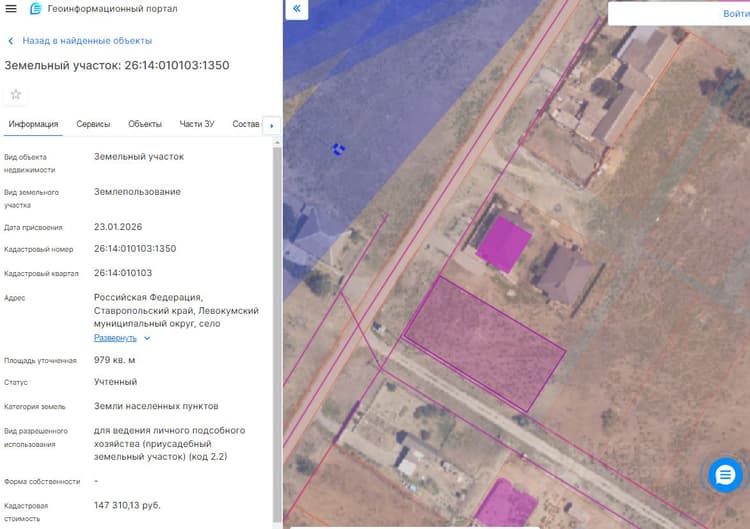Show more tabs with right arrow
The height and width of the screenshot is (529, 750).
click(x=272, y=126)
